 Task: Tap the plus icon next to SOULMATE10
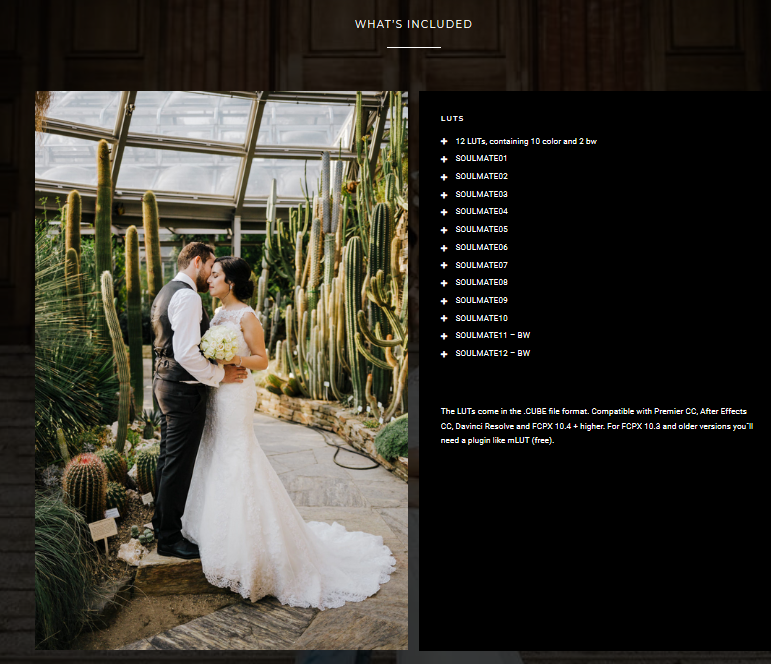tap(444, 319)
